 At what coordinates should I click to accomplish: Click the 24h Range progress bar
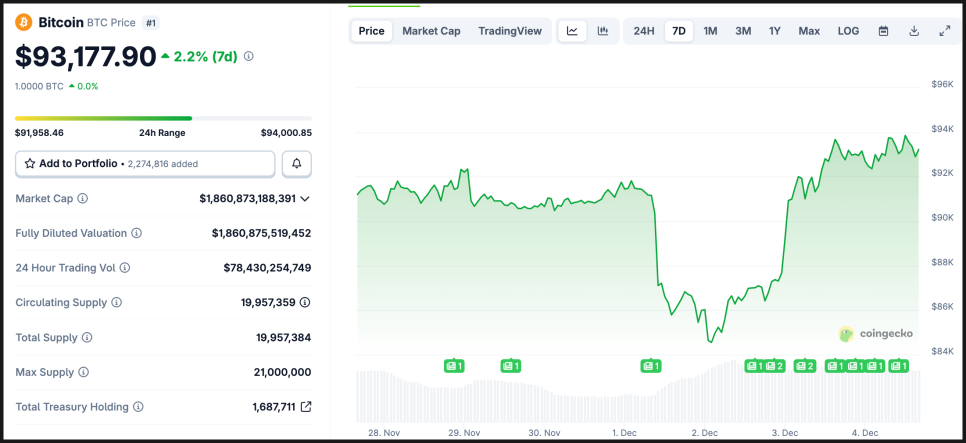[163, 119]
